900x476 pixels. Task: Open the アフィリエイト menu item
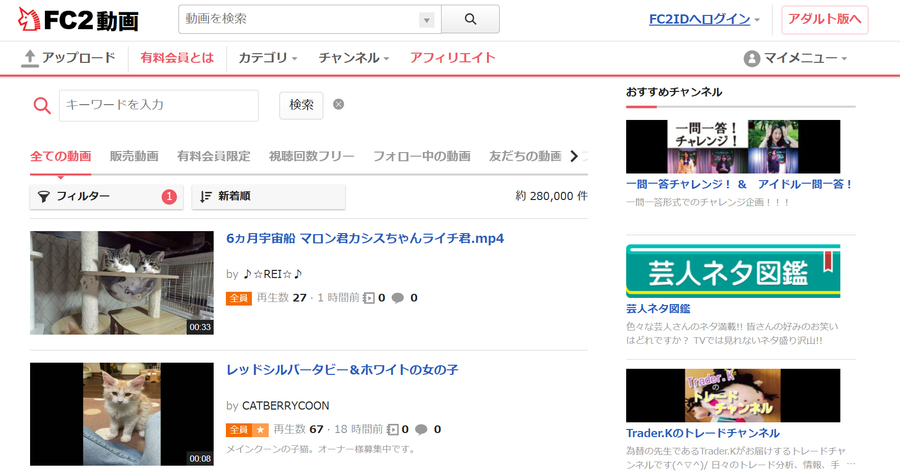click(x=452, y=58)
